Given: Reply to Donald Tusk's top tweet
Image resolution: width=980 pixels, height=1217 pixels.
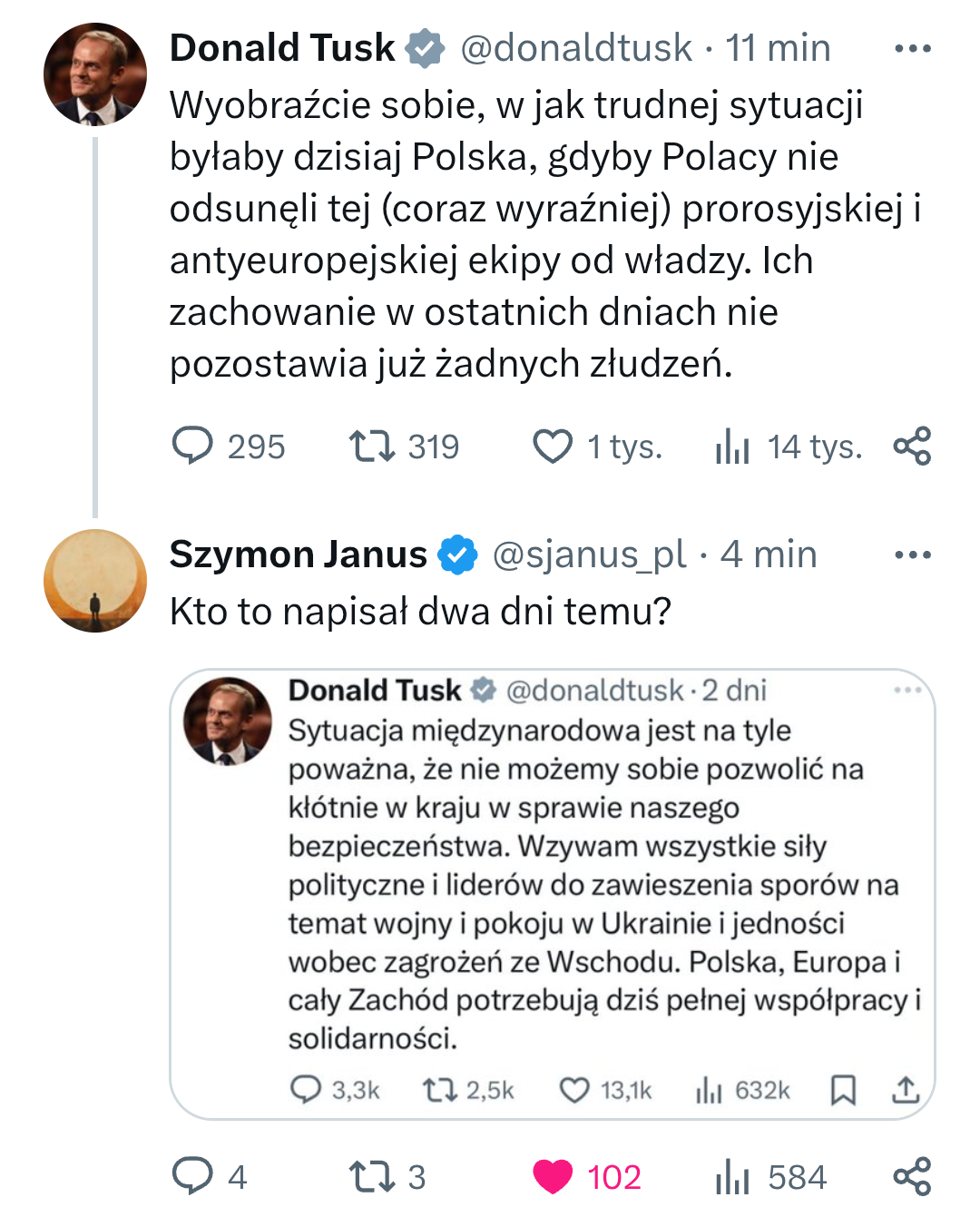Looking at the screenshot, I should (x=192, y=447).
